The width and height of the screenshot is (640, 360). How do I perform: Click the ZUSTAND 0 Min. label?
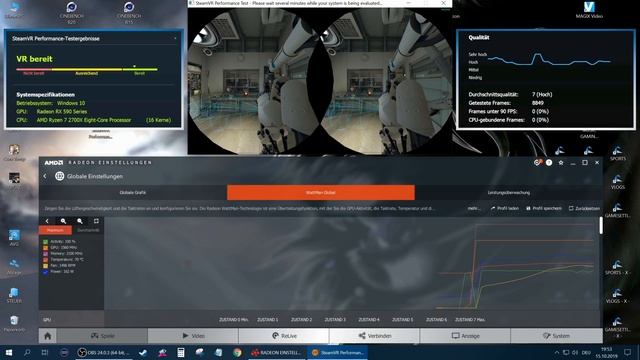pyautogui.click(x=233, y=320)
